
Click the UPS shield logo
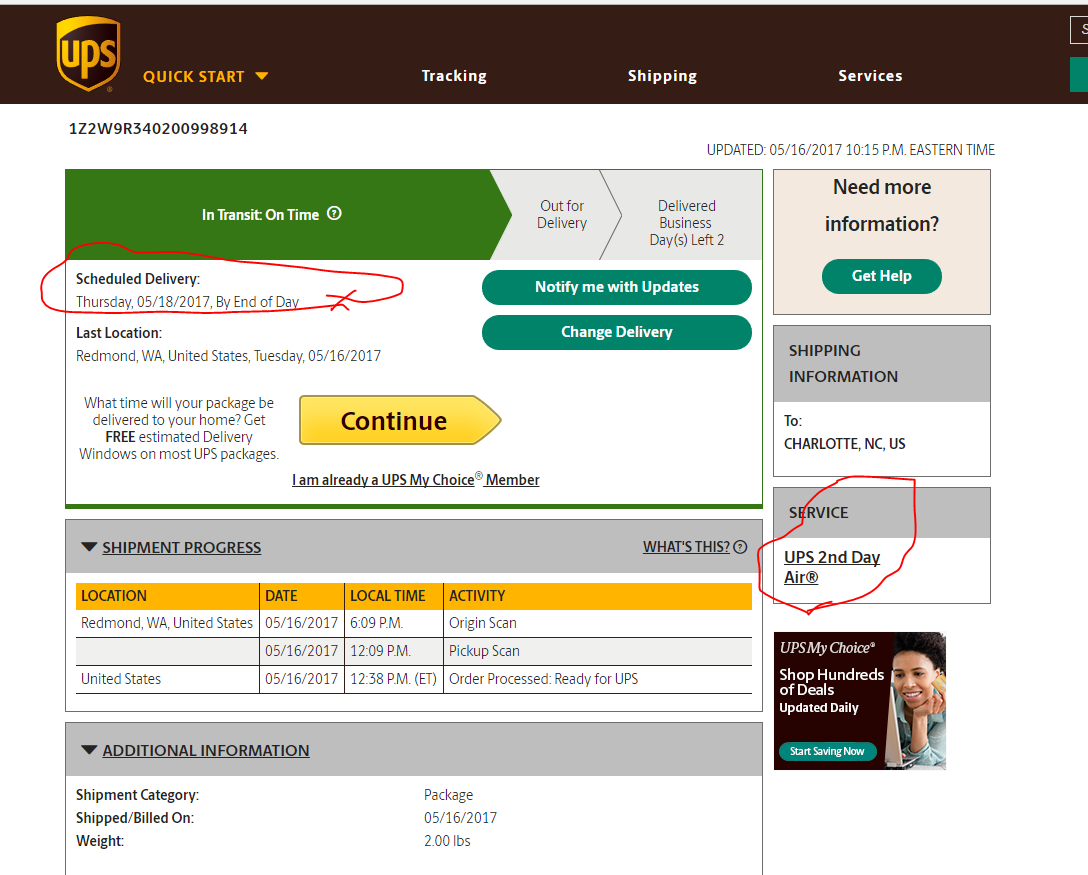(x=88, y=54)
